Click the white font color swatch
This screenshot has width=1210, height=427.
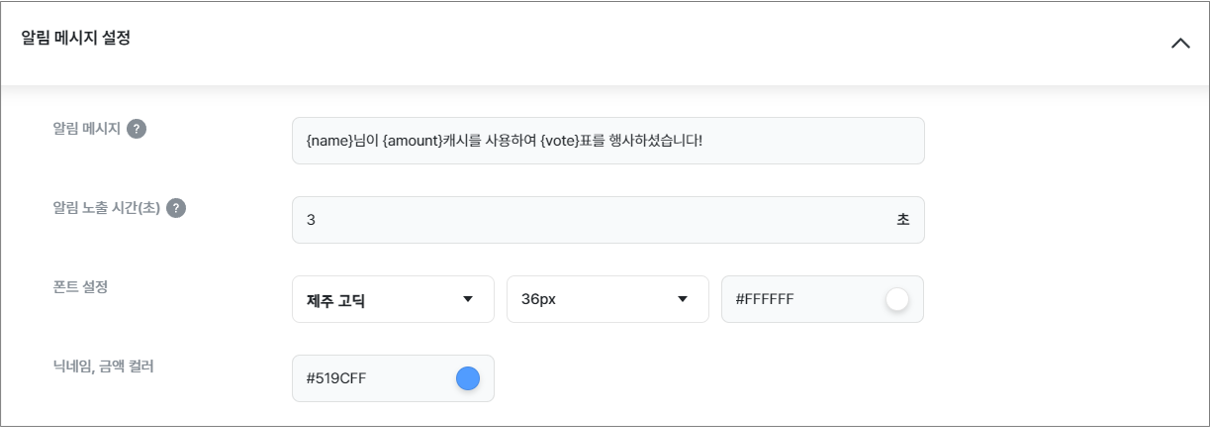click(897, 299)
